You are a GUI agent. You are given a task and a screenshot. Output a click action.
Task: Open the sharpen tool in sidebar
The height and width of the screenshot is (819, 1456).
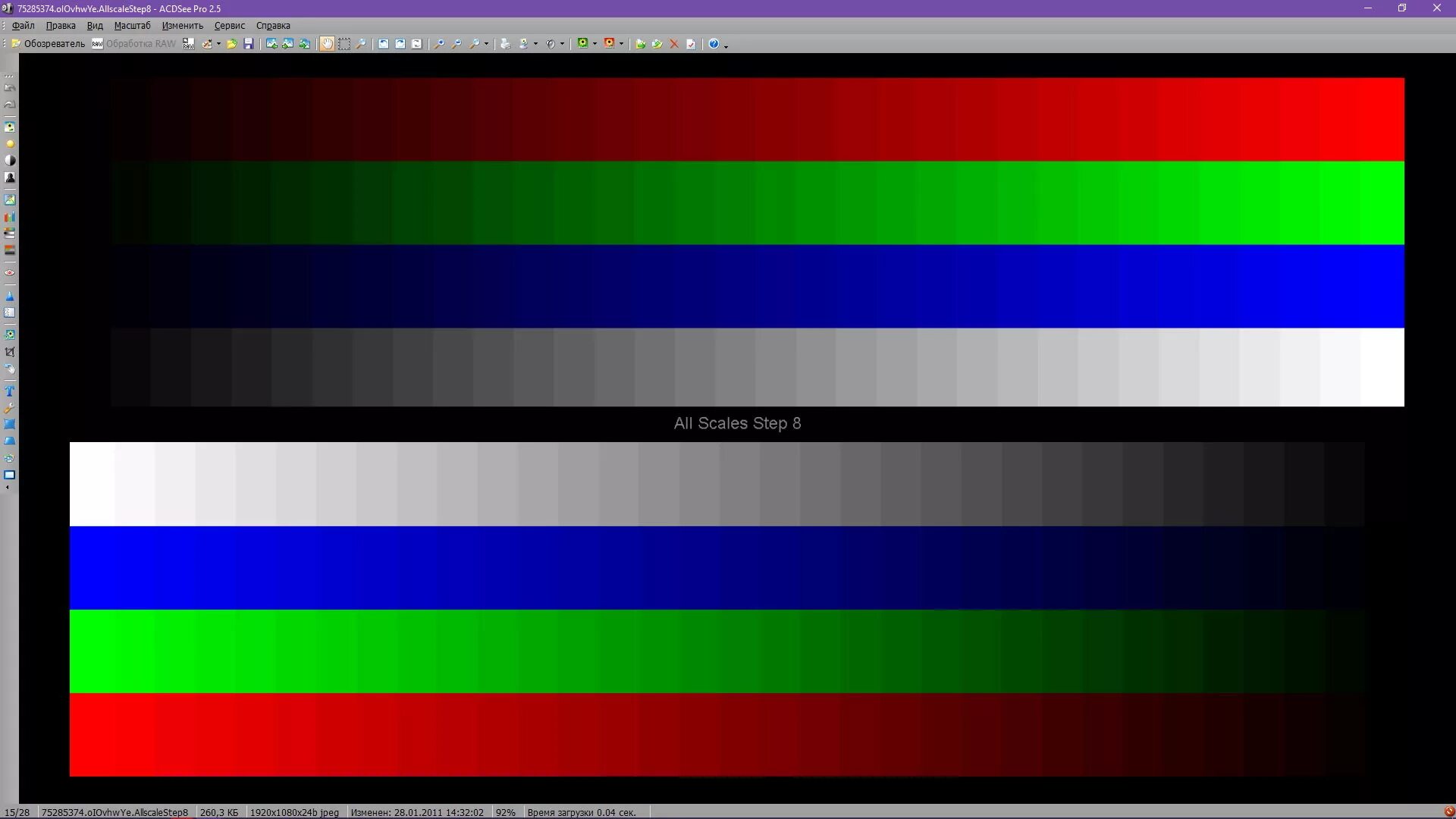pos(10,296)
